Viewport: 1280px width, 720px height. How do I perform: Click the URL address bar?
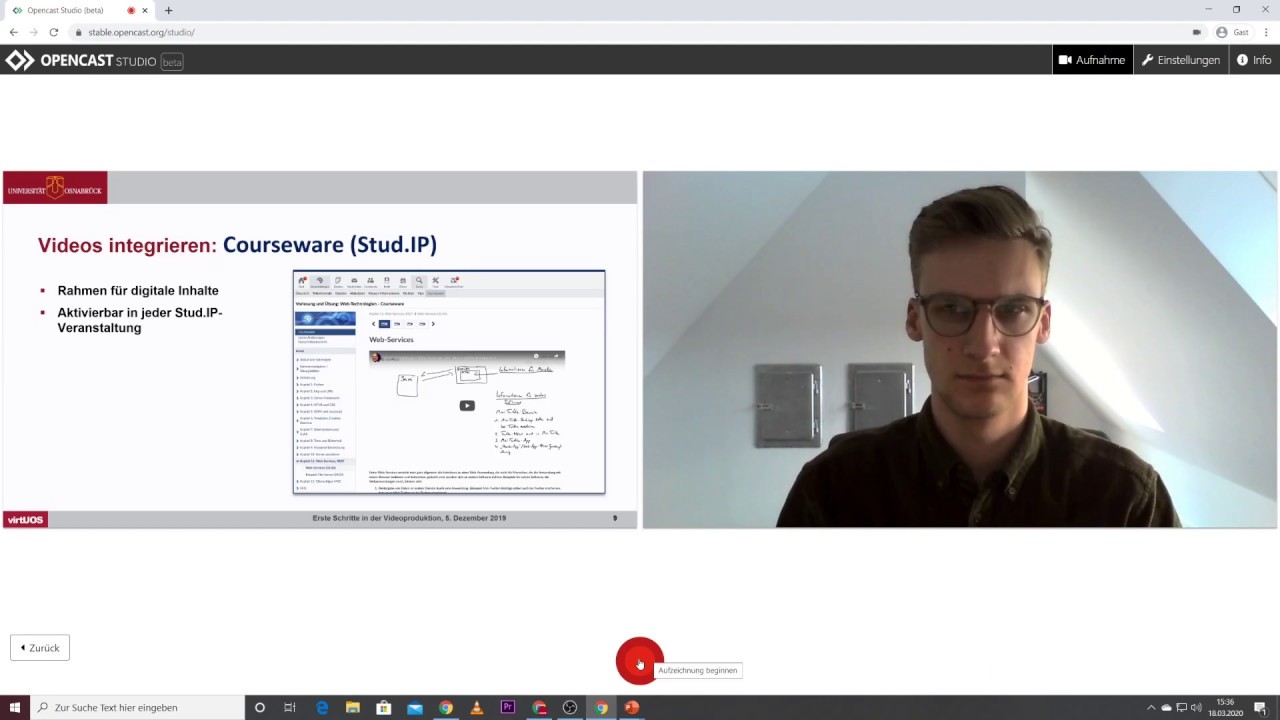coord(600,32)
